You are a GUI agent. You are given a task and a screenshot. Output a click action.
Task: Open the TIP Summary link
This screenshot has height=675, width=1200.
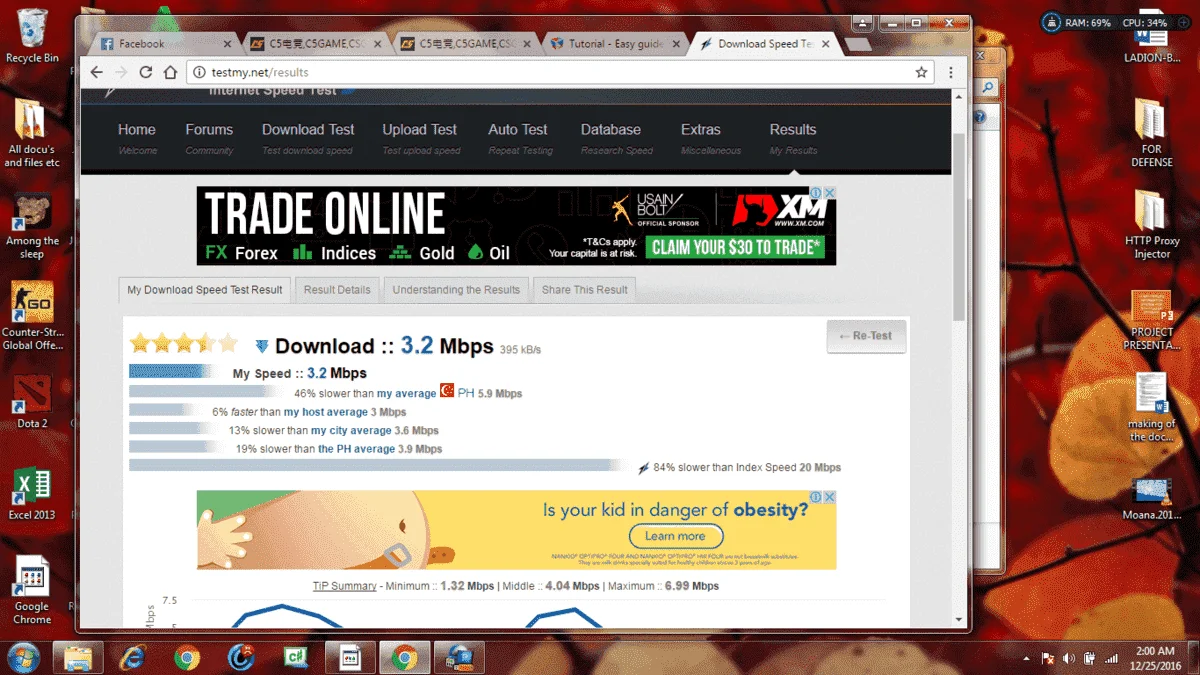pos(345,586)
